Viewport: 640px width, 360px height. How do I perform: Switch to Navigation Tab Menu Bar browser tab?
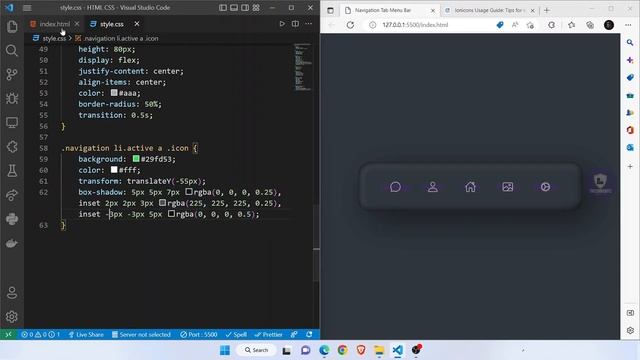383,10
